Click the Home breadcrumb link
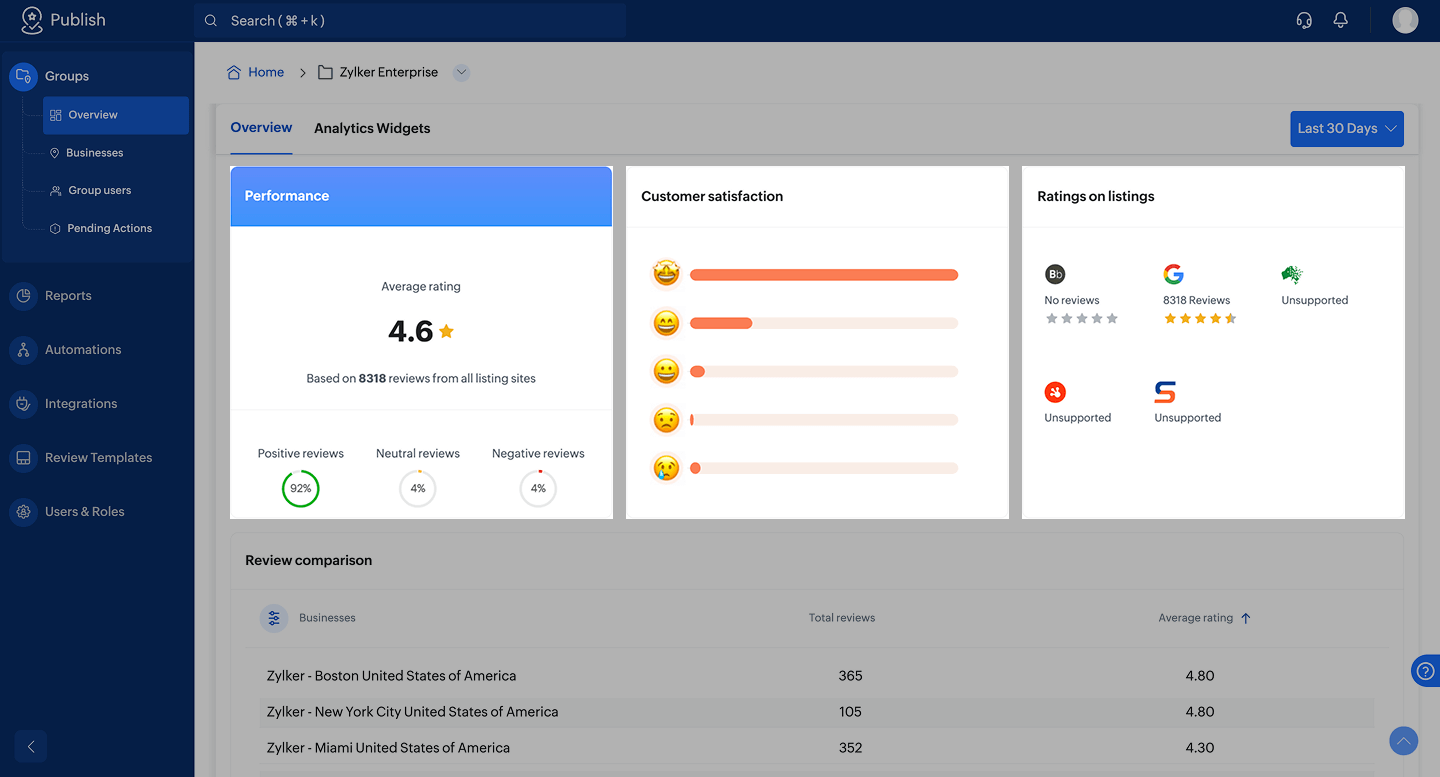The width and height of the screenshot is (1440, 777). coord(265,72)
